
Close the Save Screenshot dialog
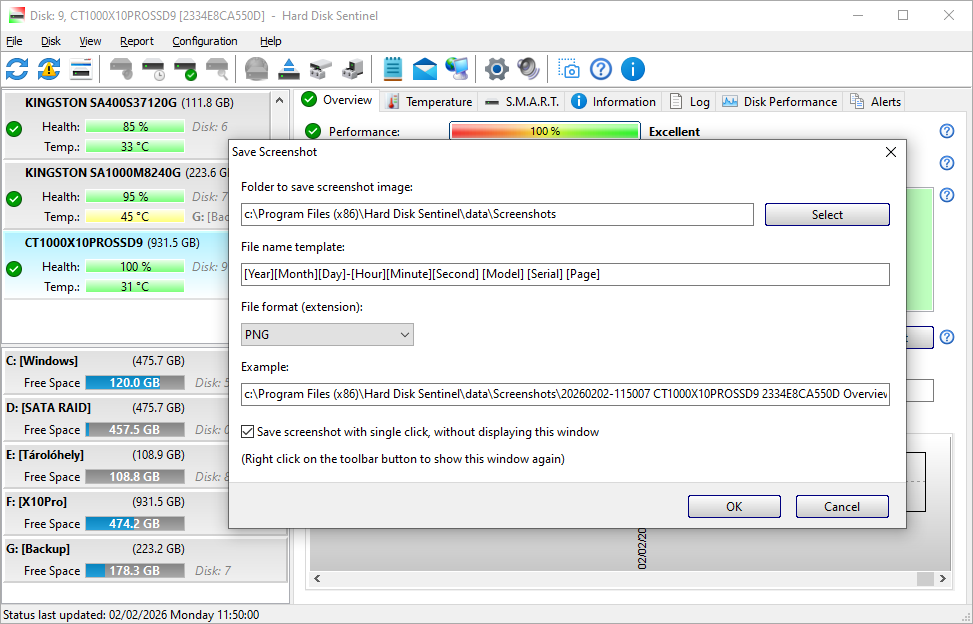tap(890, 152)
